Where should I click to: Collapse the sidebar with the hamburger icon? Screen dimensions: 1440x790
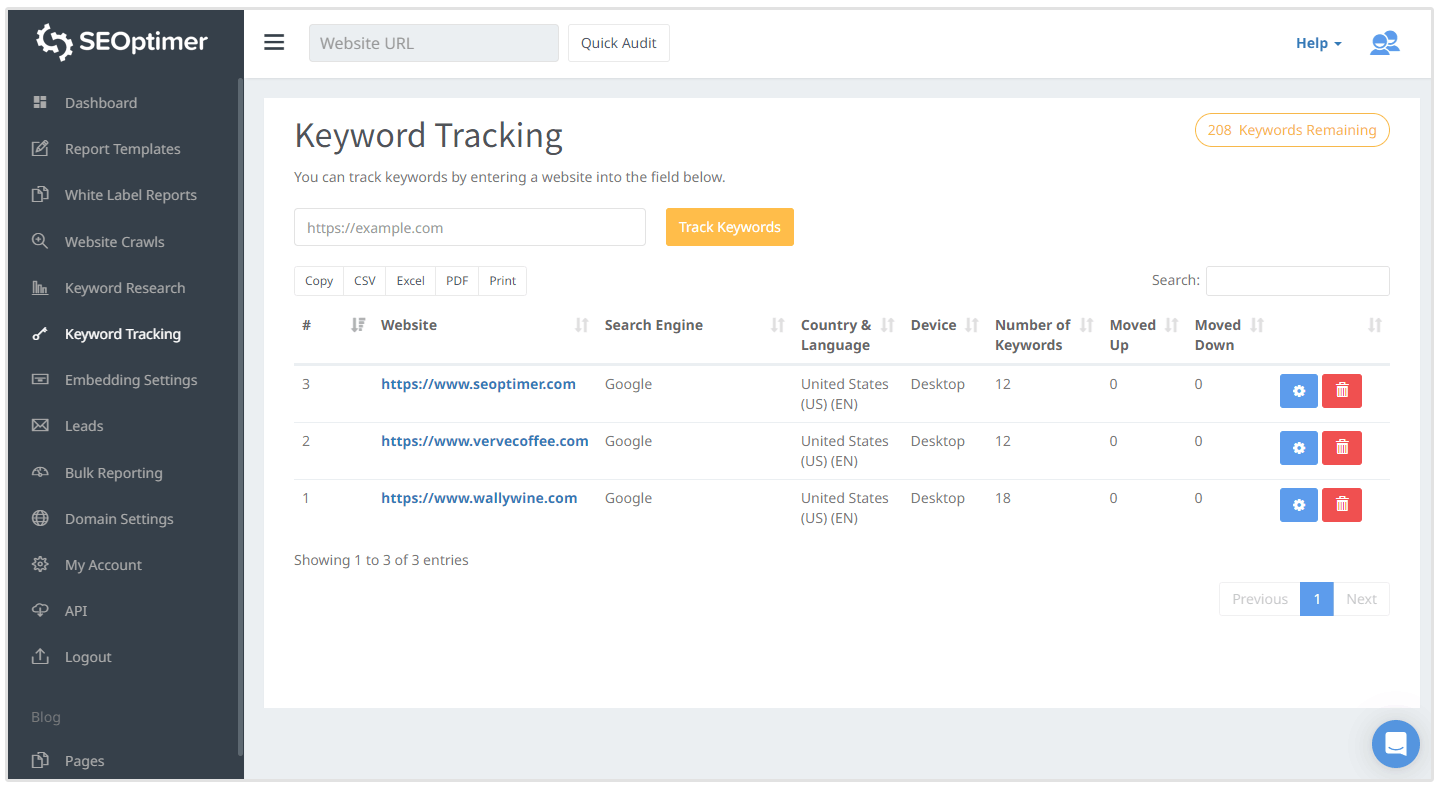coord(274,42)
